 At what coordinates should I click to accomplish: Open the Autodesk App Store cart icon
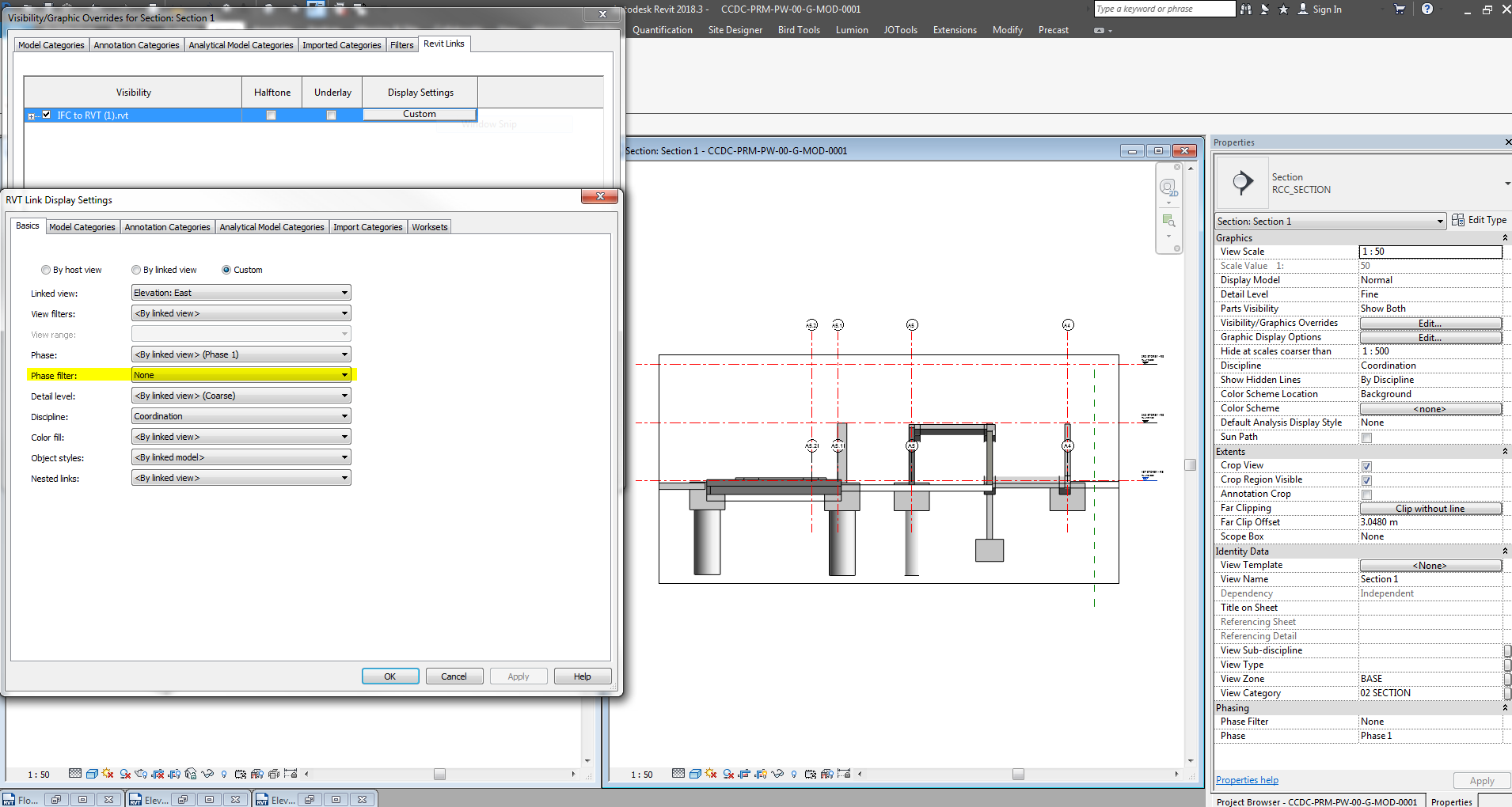pos(1399,9)
